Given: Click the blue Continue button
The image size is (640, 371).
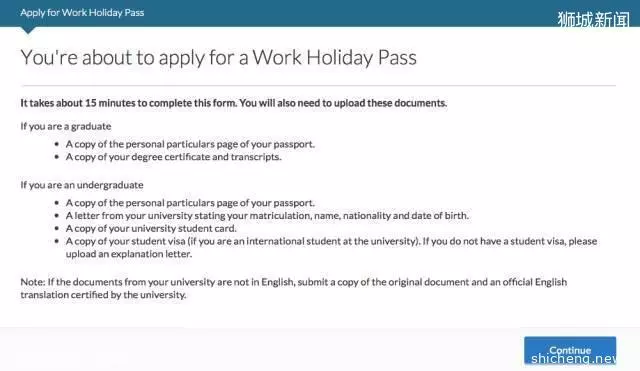Looking at the screenshot, I should click(570, 350).
